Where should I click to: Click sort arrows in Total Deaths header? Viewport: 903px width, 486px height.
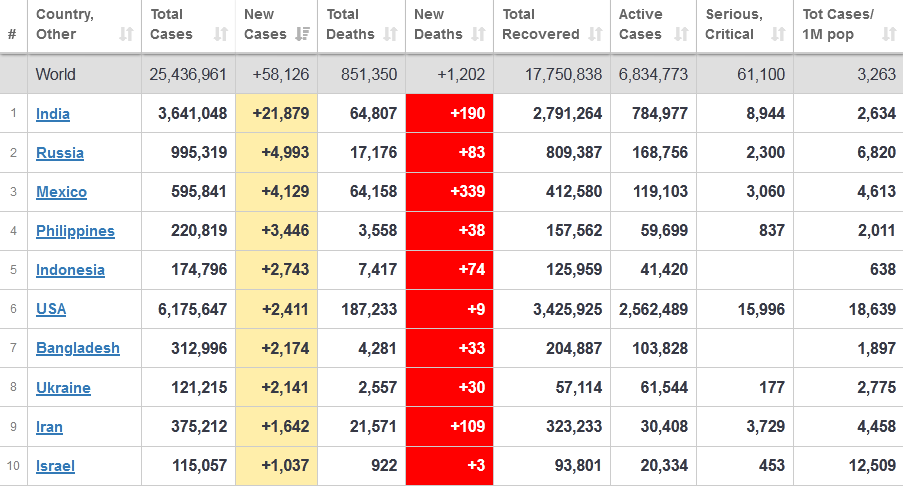coord(391,34)
